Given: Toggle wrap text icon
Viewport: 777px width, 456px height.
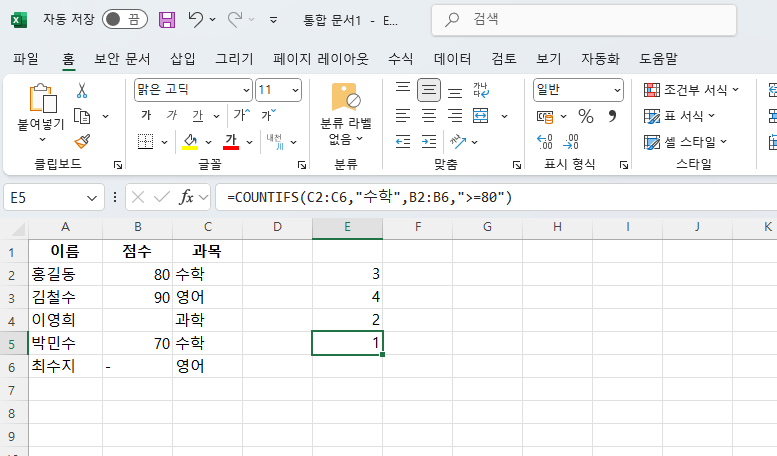Looking at the screenshot, I should [x=481, y=90].
